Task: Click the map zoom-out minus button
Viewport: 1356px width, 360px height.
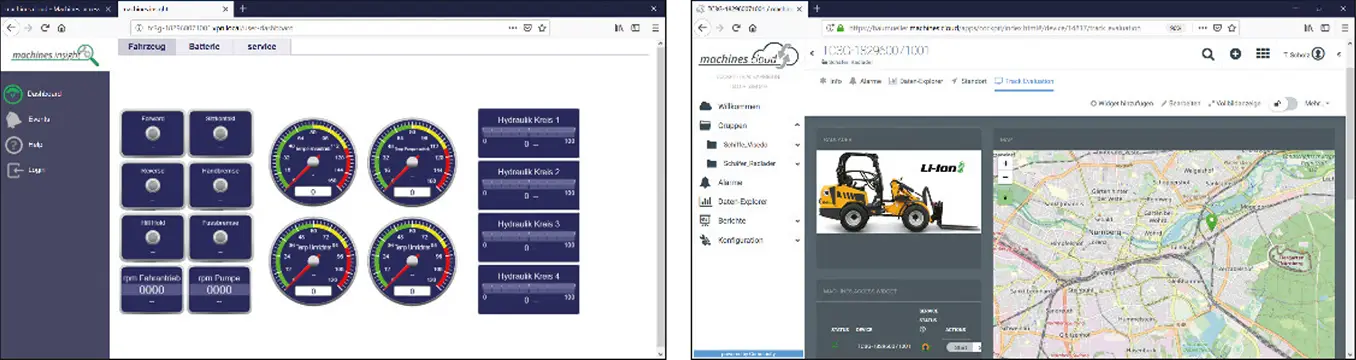Action: [x=1005, y=176]
